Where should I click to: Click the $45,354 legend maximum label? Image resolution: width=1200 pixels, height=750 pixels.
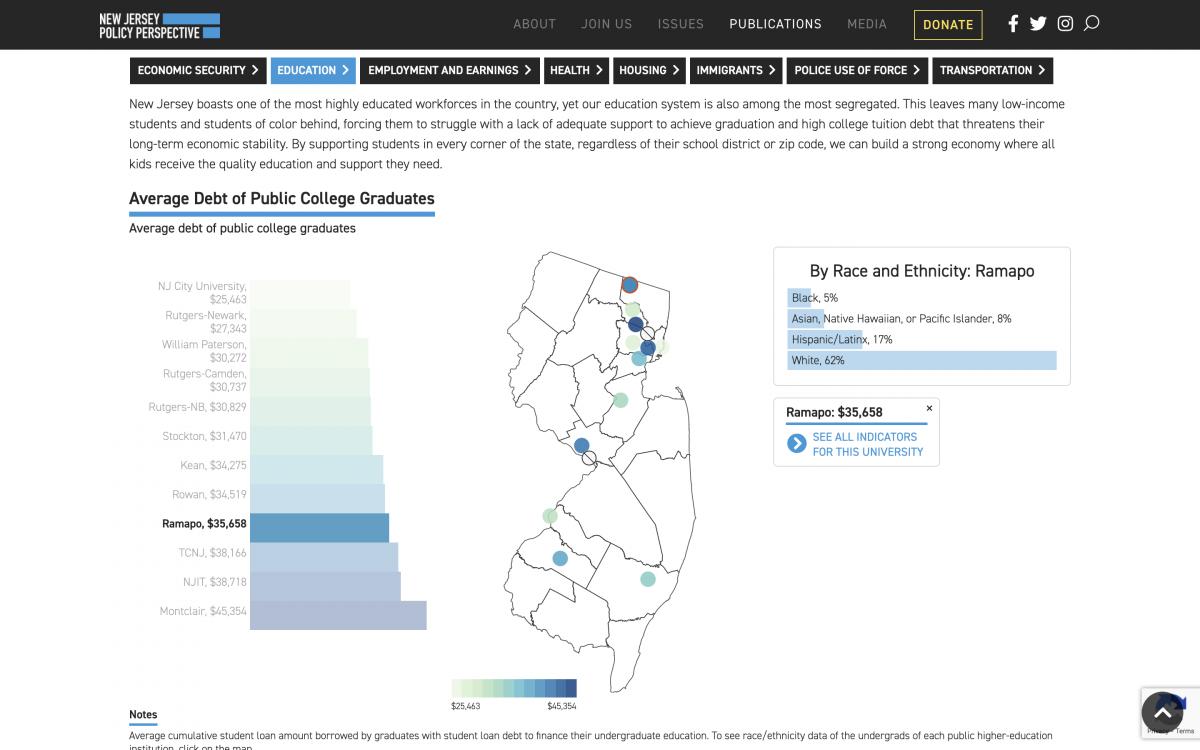[562, 706]
